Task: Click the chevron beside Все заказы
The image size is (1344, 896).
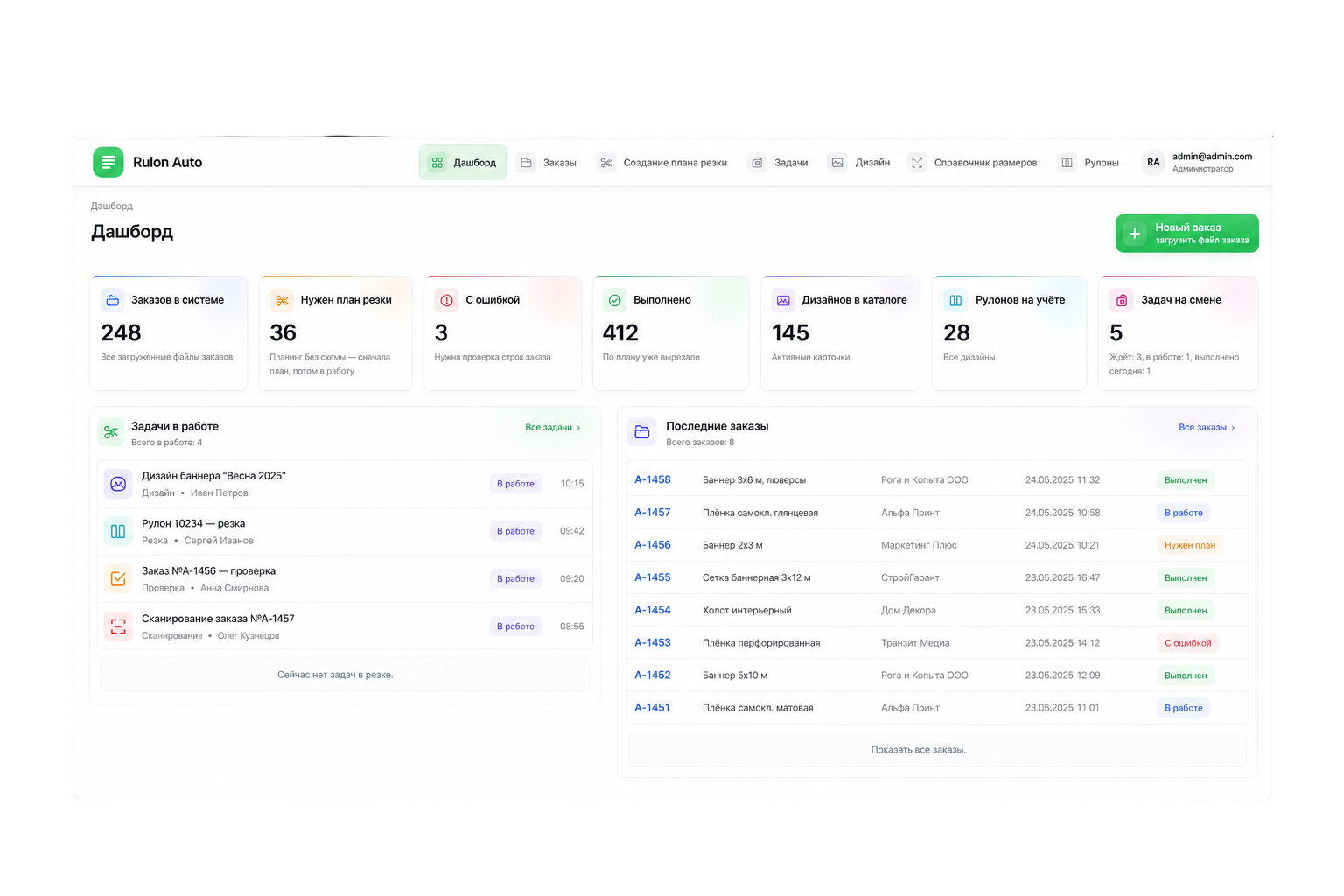Action: 1233,428
